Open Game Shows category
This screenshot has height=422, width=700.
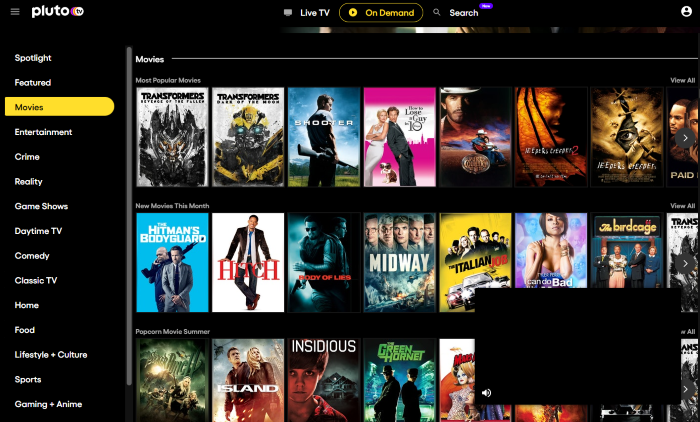pos(41,206)
